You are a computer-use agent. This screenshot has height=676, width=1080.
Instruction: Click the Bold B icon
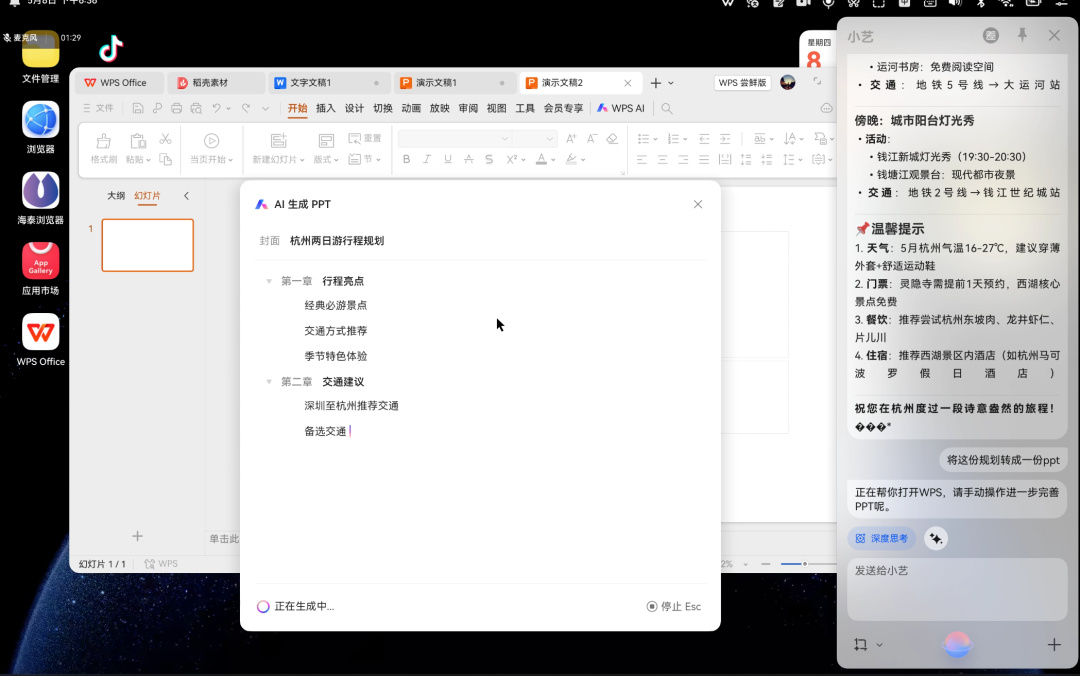pos(406,159)
